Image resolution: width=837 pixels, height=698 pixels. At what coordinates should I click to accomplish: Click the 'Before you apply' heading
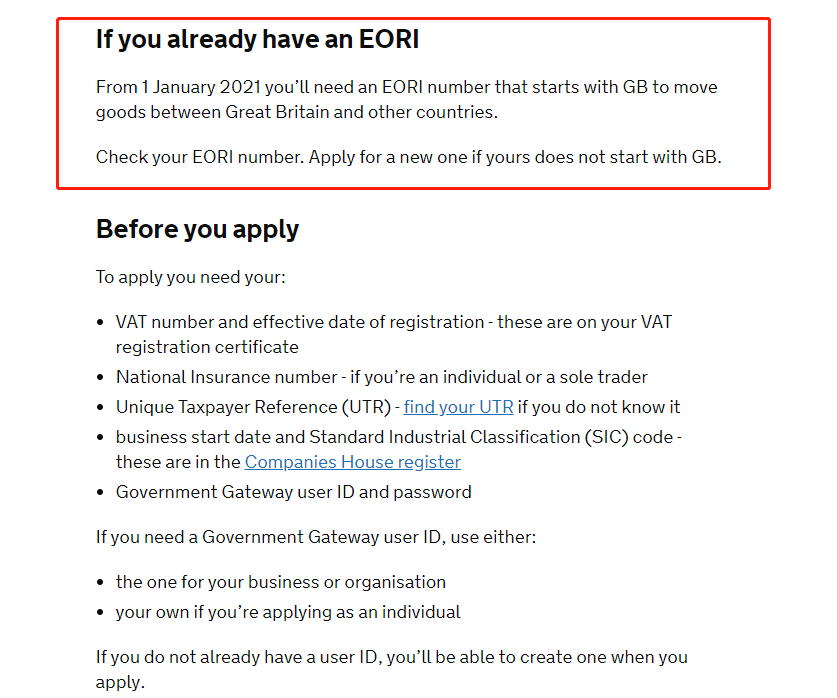tap(197, 229)
